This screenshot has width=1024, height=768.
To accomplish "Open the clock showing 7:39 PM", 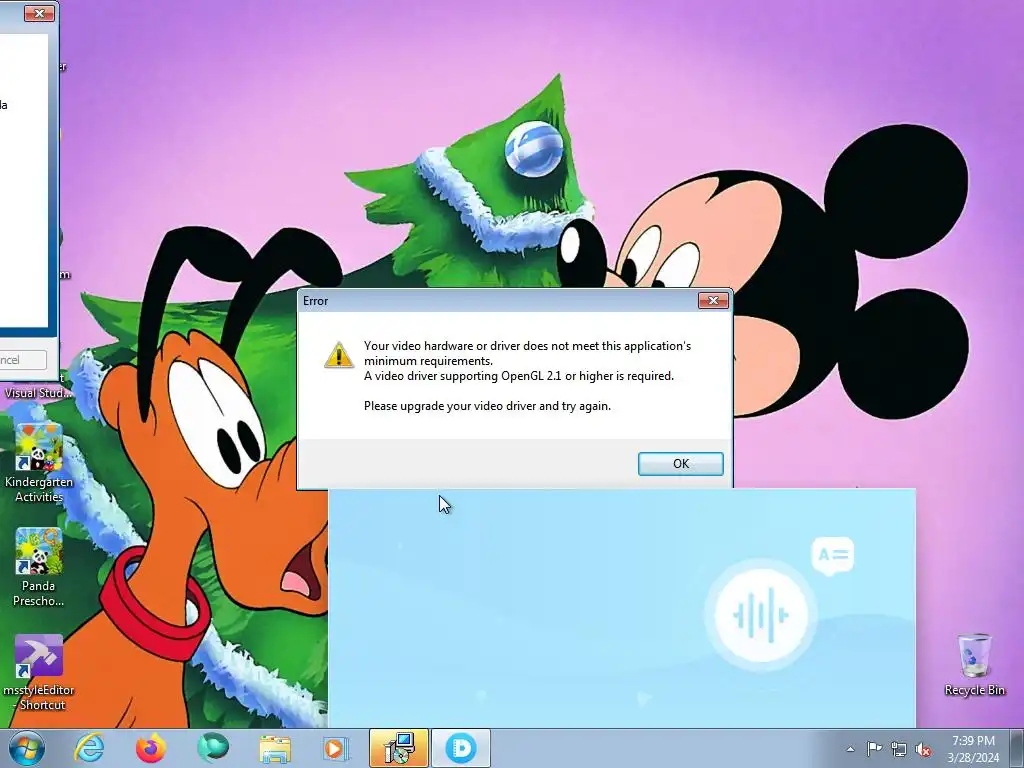I will (x=973, y=749).
